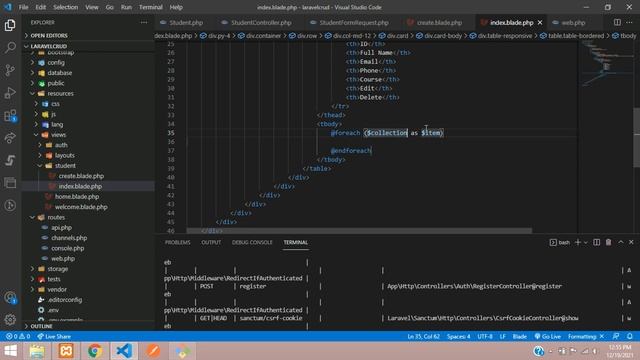Open Explorer more actions ellipsis
This screenshot has height=360, width=640.
tap(144, 22)
